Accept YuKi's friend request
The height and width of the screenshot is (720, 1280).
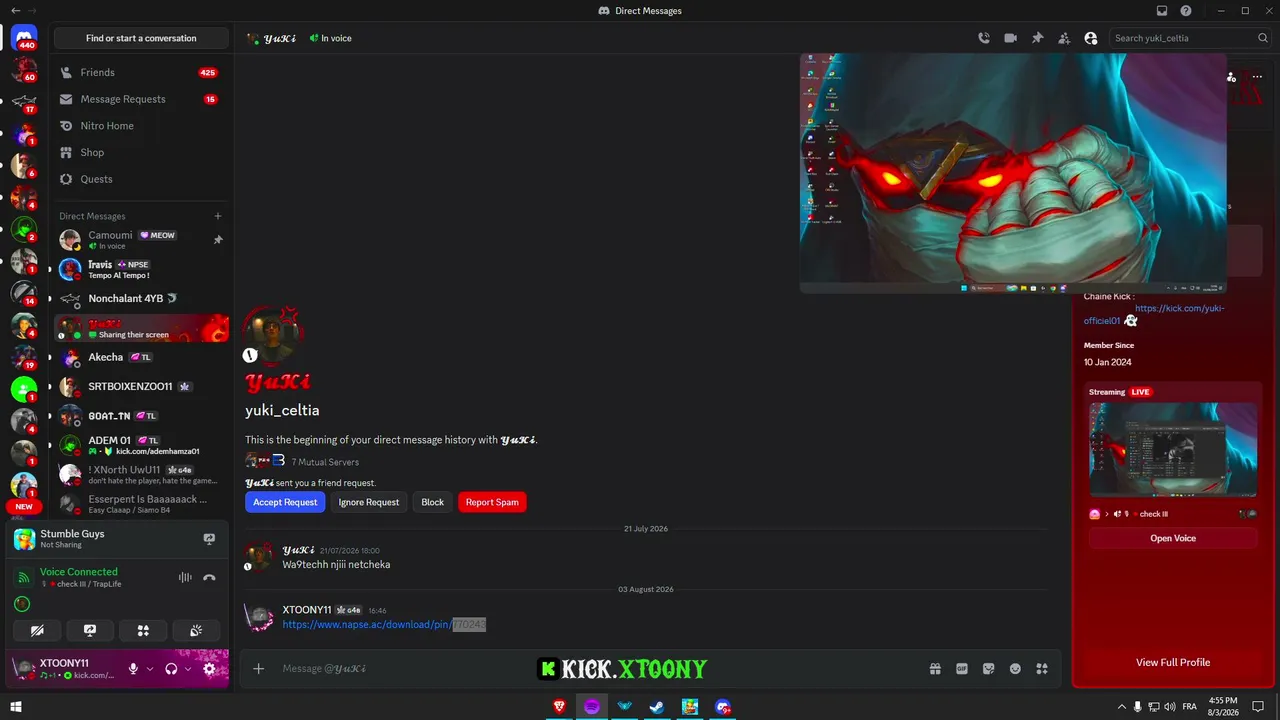(285, 502)
